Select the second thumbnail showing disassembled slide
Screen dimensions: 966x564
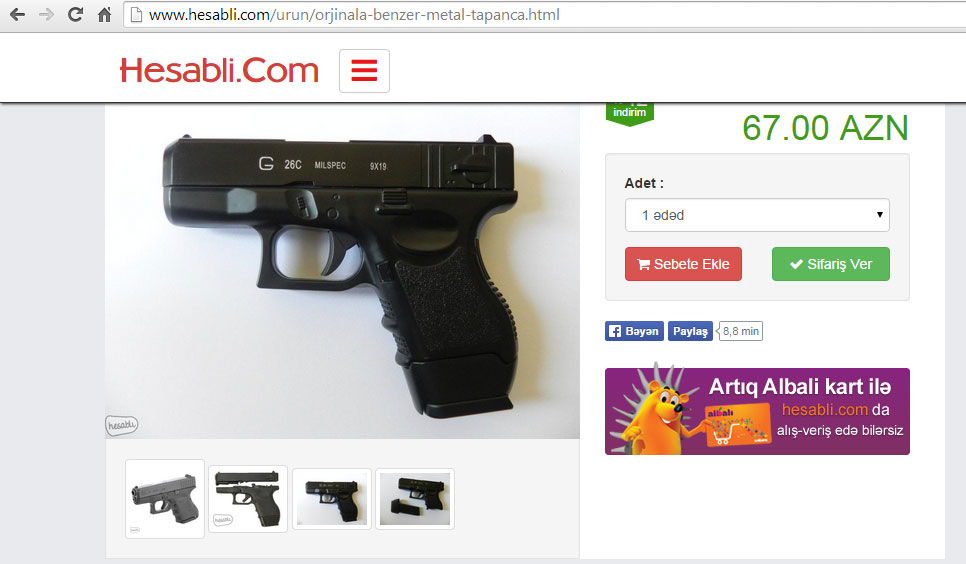248,499
